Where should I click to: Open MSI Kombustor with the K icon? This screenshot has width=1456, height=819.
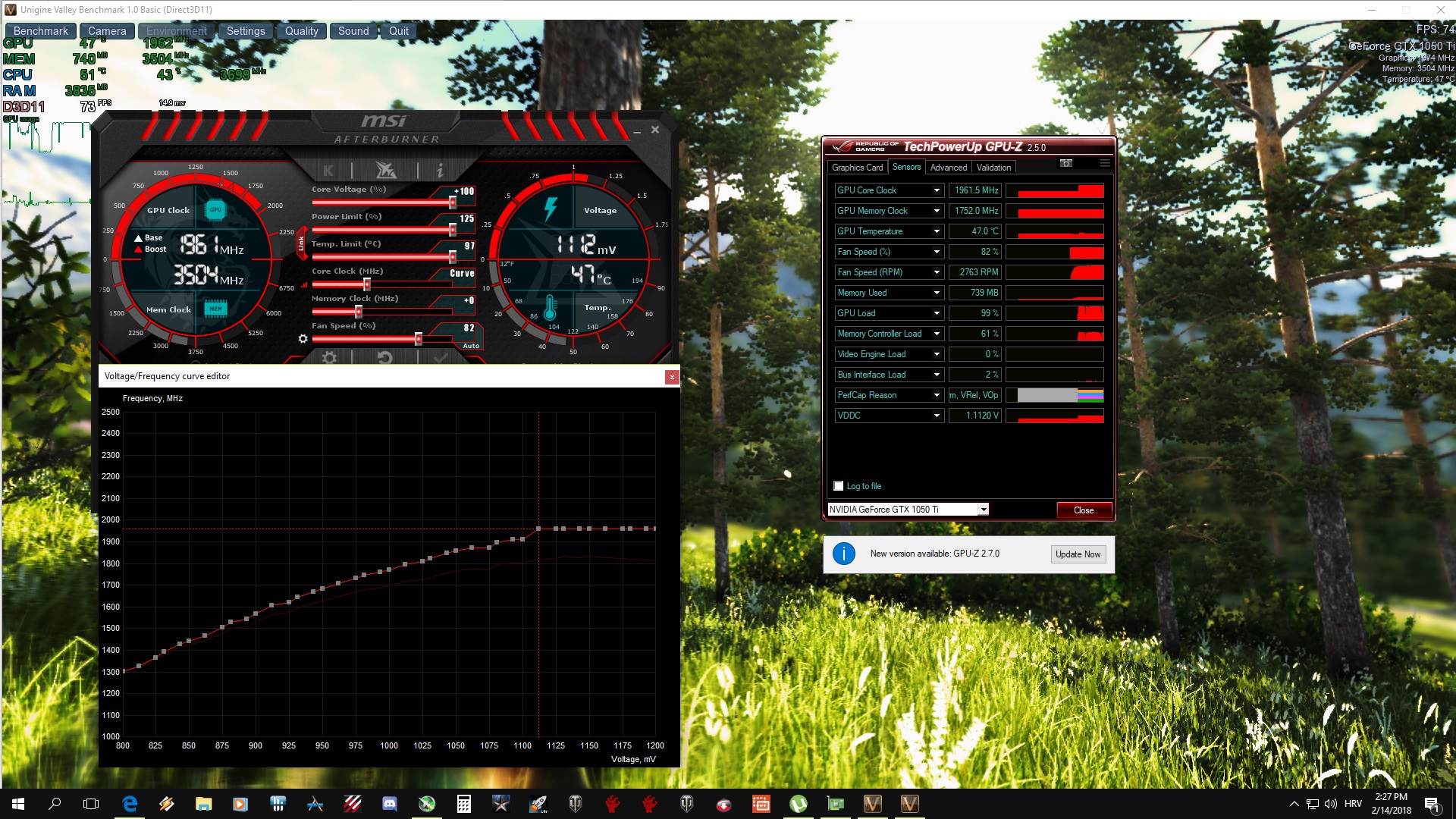pos(328,171)
